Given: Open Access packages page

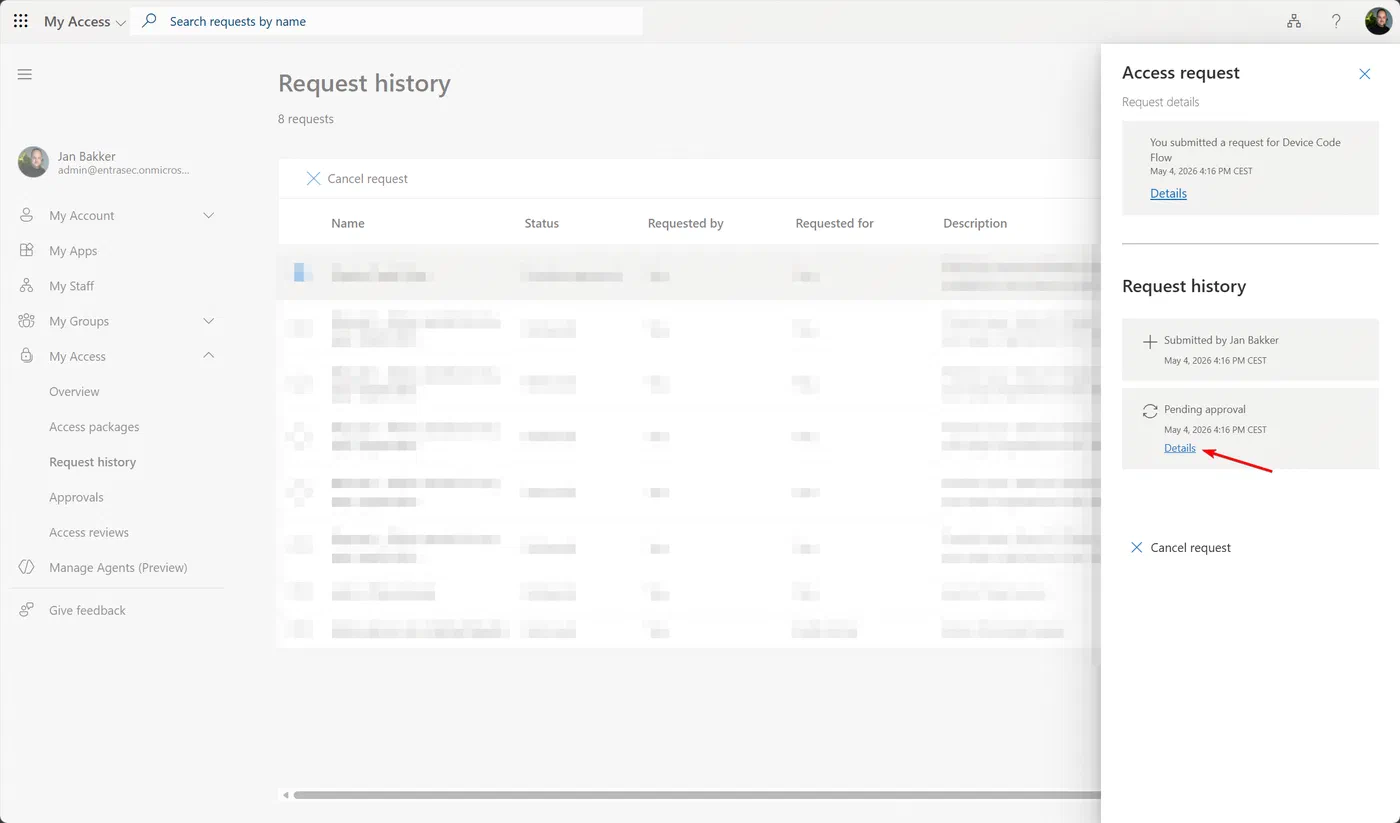Looking at the screenshot, I should pyautogui.click(x=94, y=427).
